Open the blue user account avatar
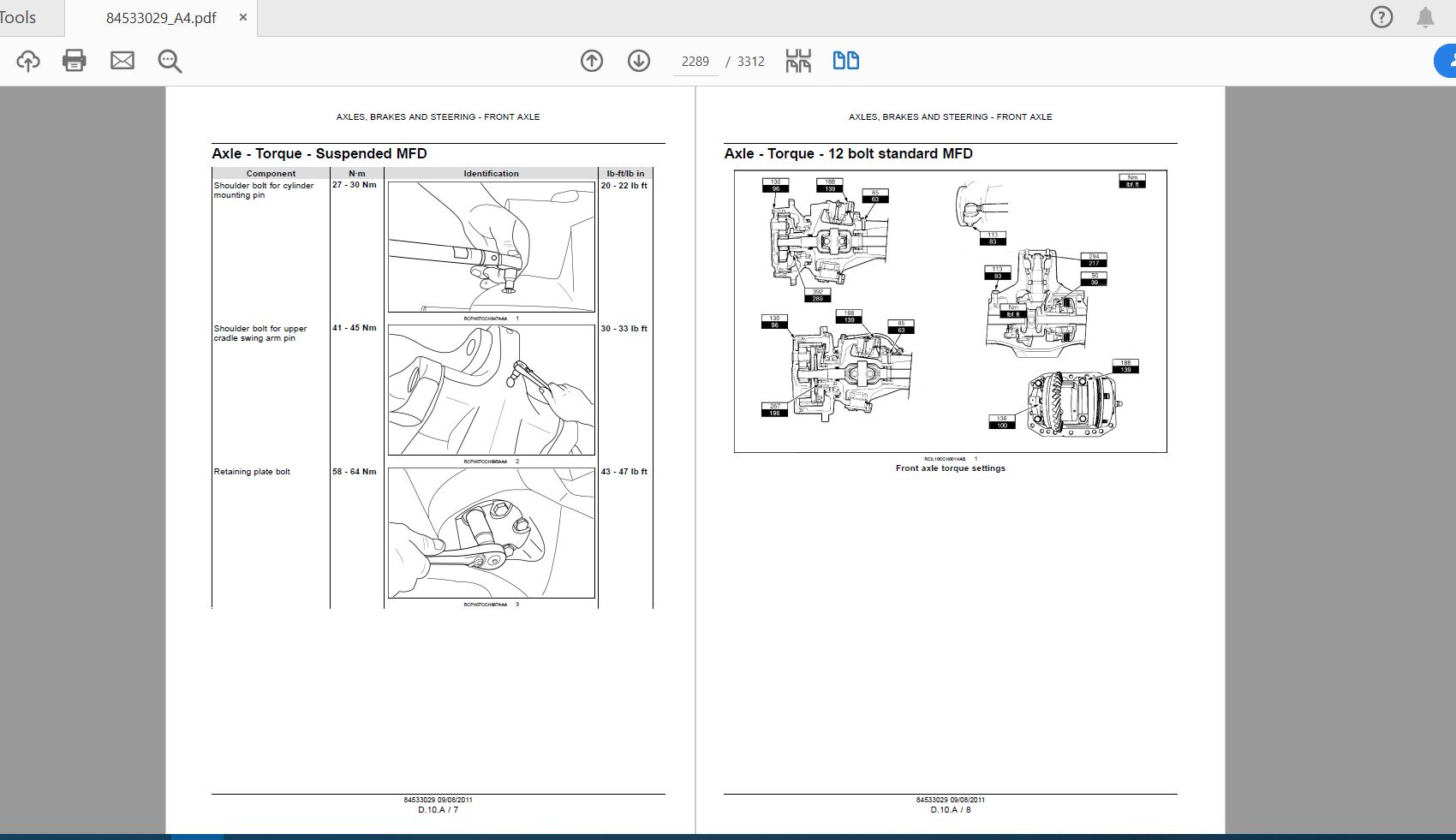 1450,60
